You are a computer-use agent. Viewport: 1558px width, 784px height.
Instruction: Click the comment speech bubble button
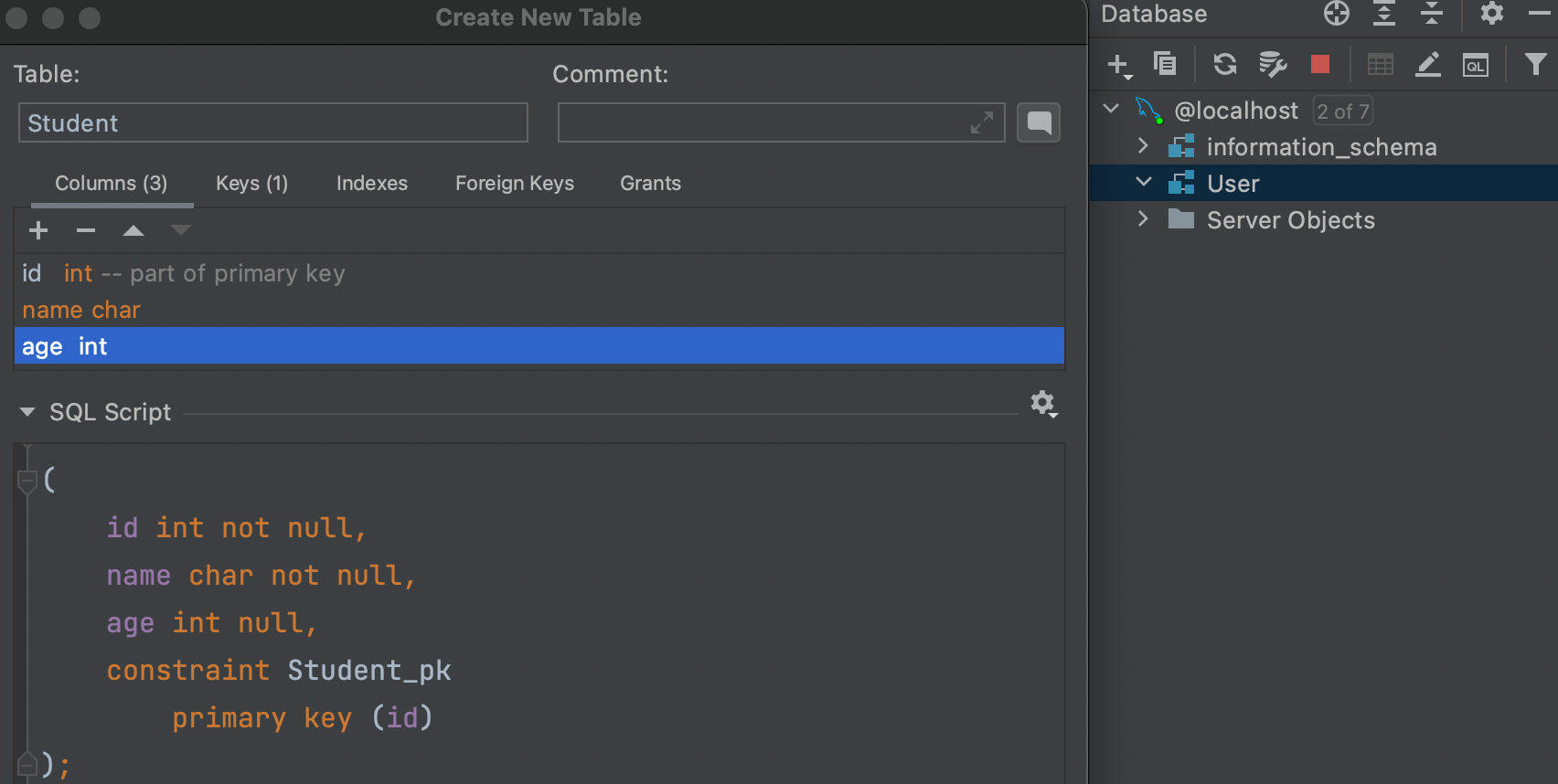pos(1039,122)
